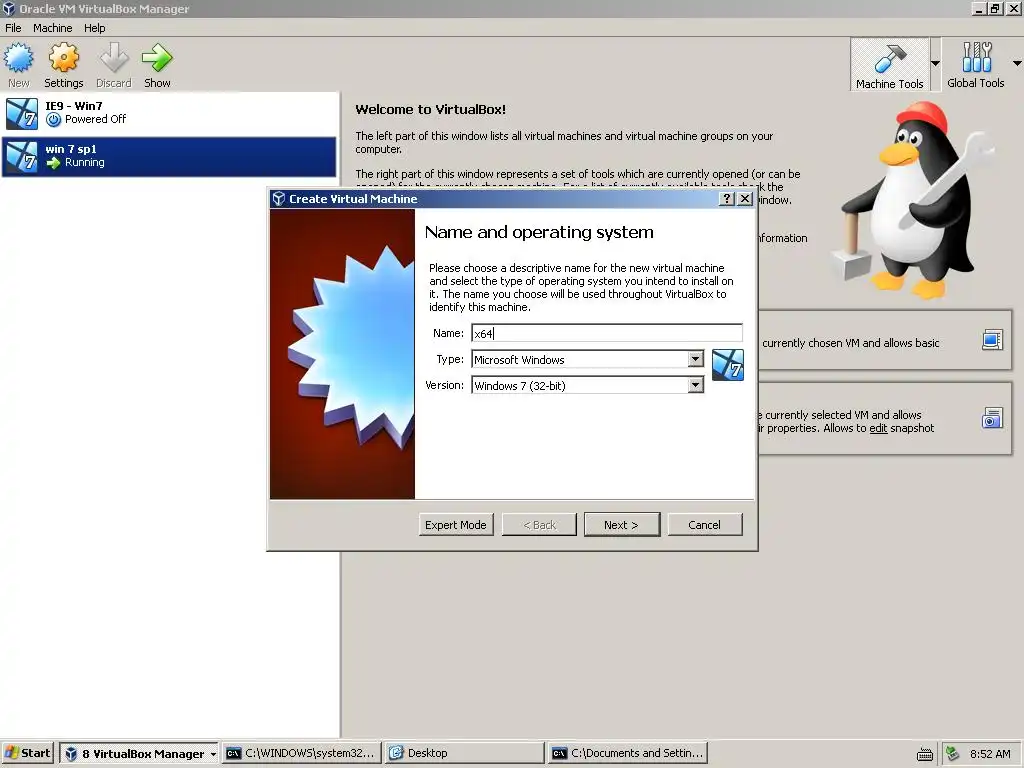The width and height of the screenshot is (1024, 768).
Task: Click the keyboard icon in the system tray
Action: (925, 754)
